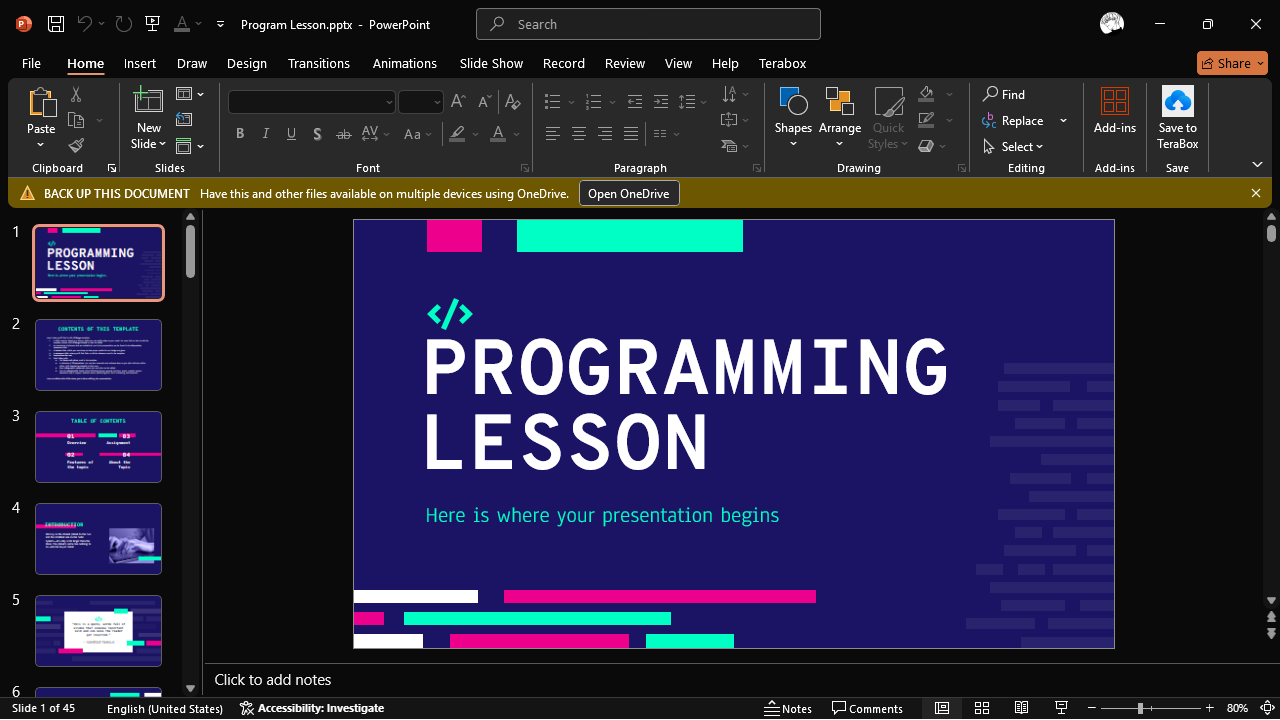Expand the Slide Layout dropdown

pyautogui.click(x=190, y=94)
